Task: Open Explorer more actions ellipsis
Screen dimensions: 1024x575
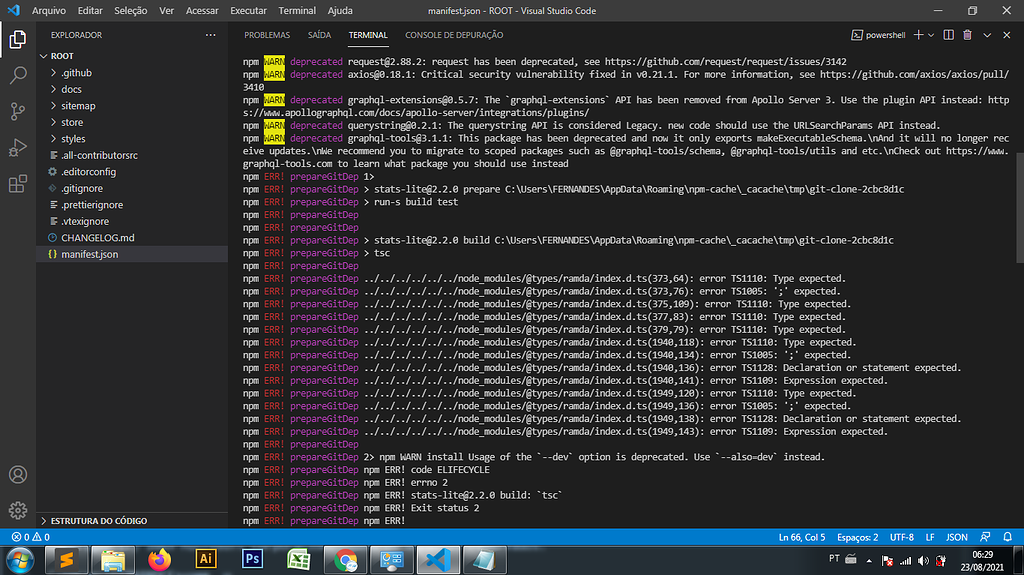Action: pyautogui.click(x=210, y=35)
